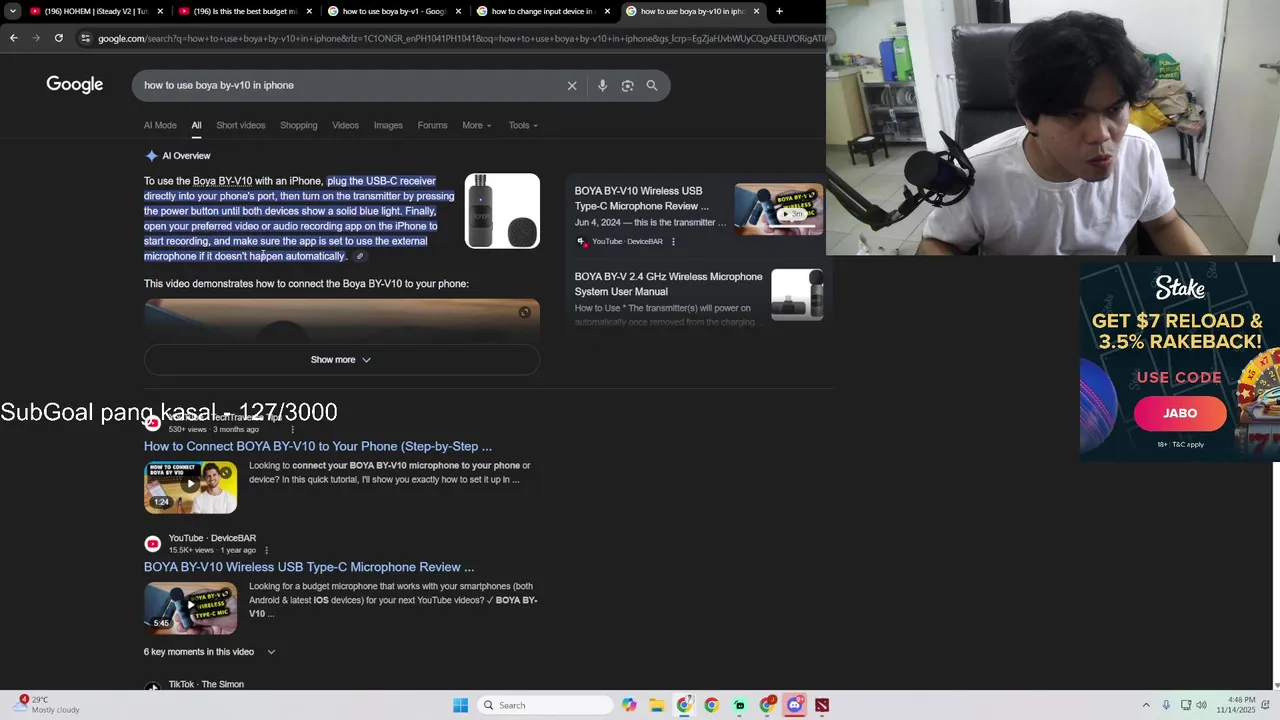Viewport: 1280px width, 720px height.
Task: Click YouTube icon beside DeviceBAR result
Action: pyautogui.click(x=152, y=544)
